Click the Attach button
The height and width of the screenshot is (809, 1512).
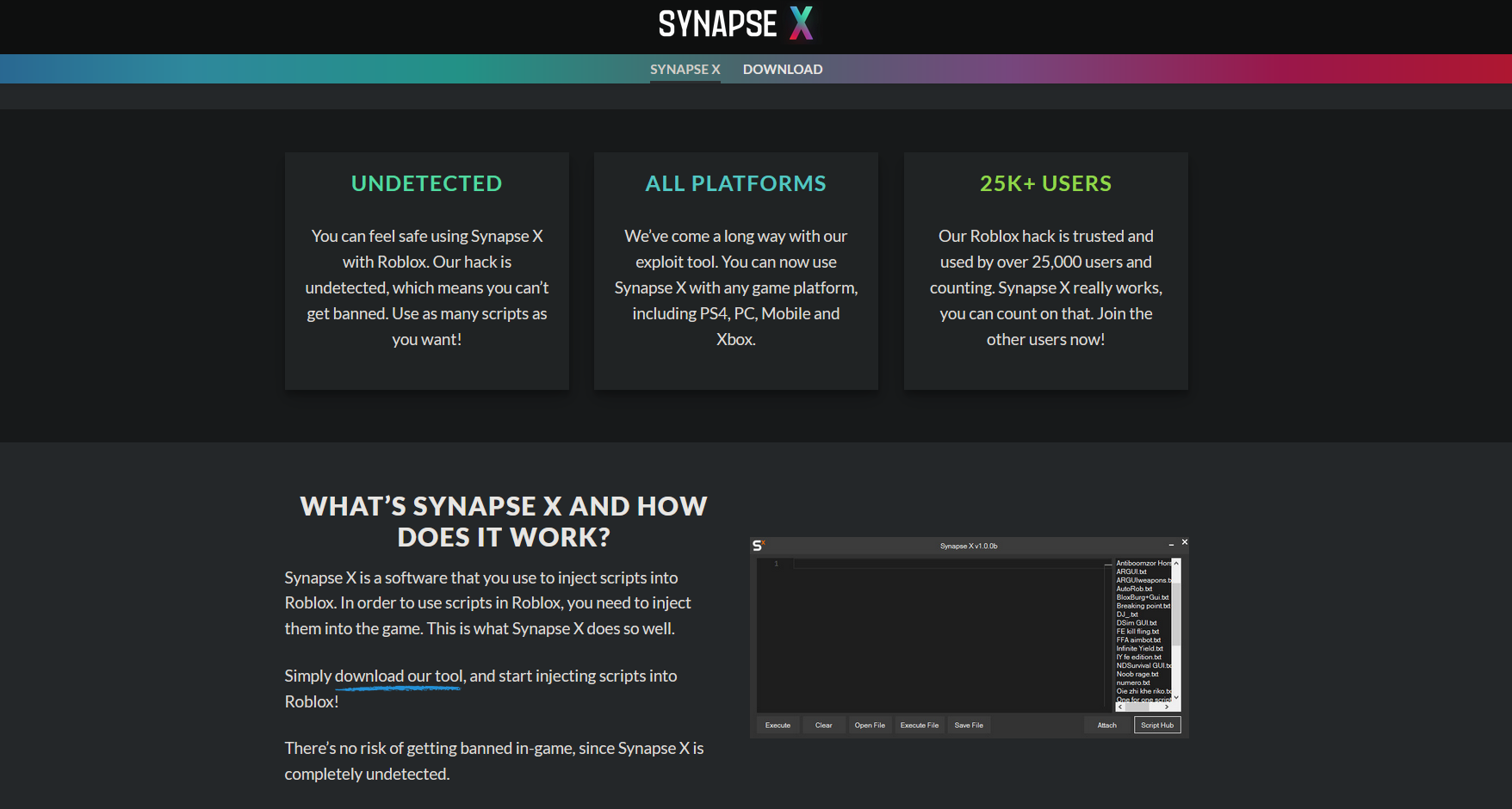[1106, 726]
